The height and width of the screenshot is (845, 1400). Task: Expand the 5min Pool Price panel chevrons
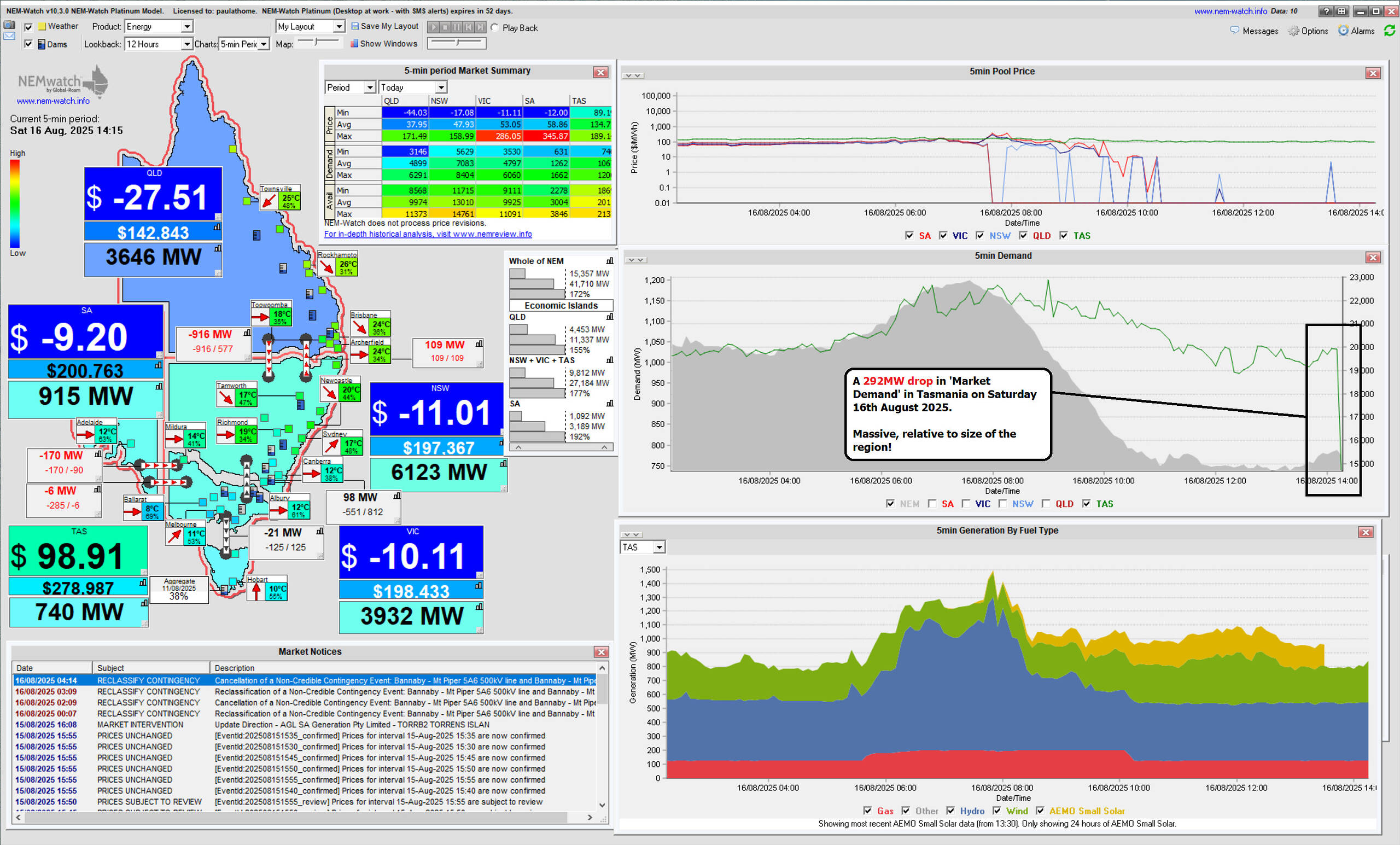pos(632,75)
